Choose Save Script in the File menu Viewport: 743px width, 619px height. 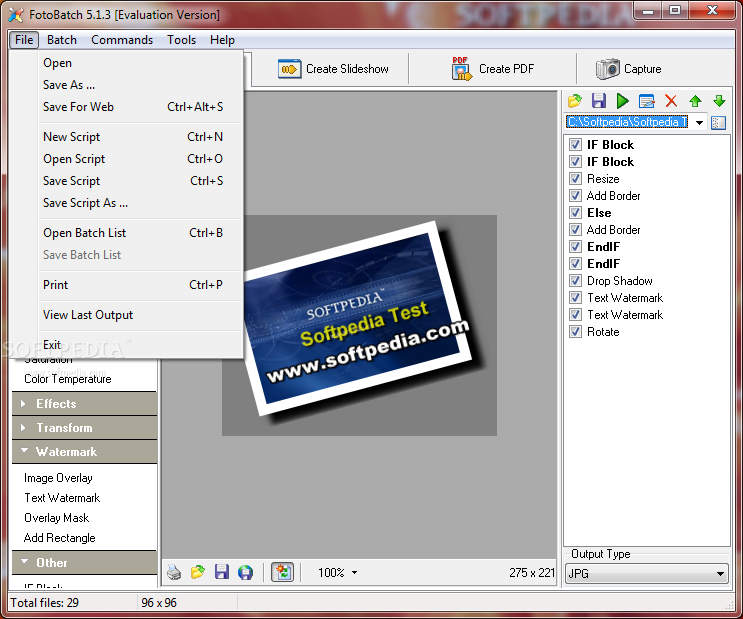(140, 181)
